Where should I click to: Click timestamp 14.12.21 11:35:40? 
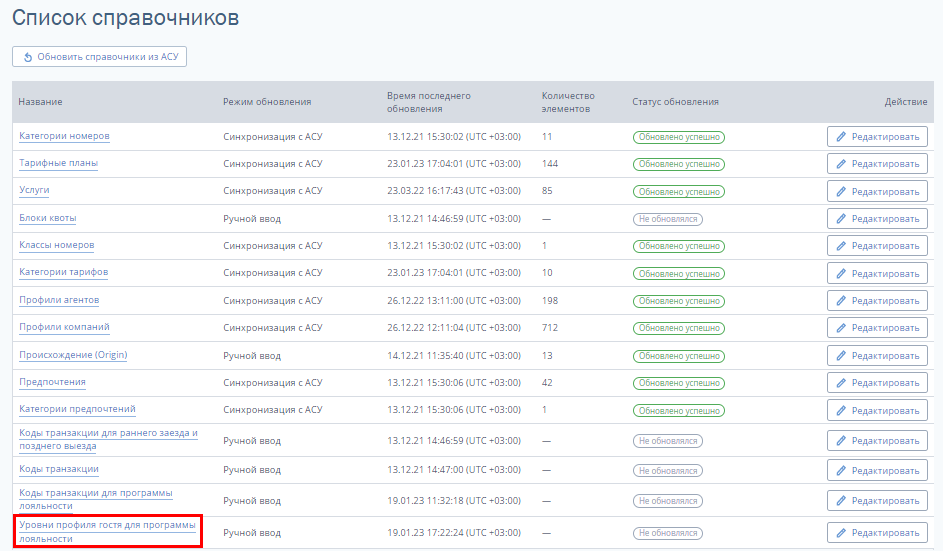(454, 356)
